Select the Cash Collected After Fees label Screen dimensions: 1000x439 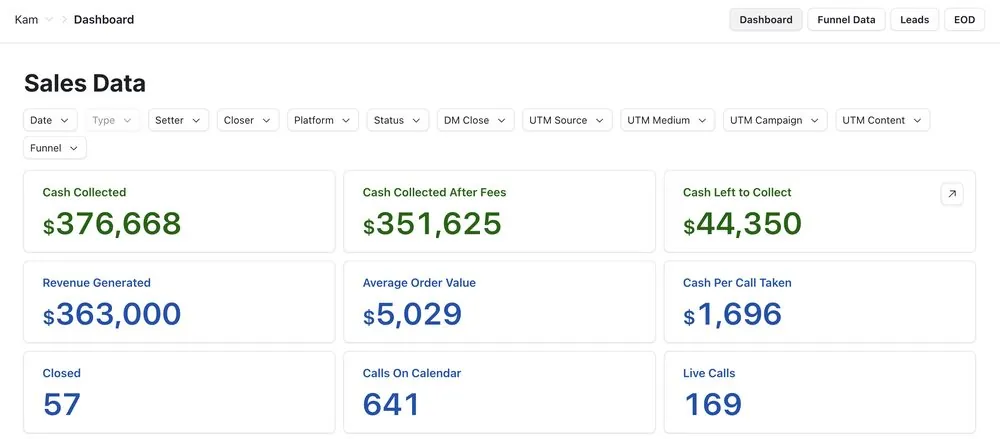coord(434,192)
